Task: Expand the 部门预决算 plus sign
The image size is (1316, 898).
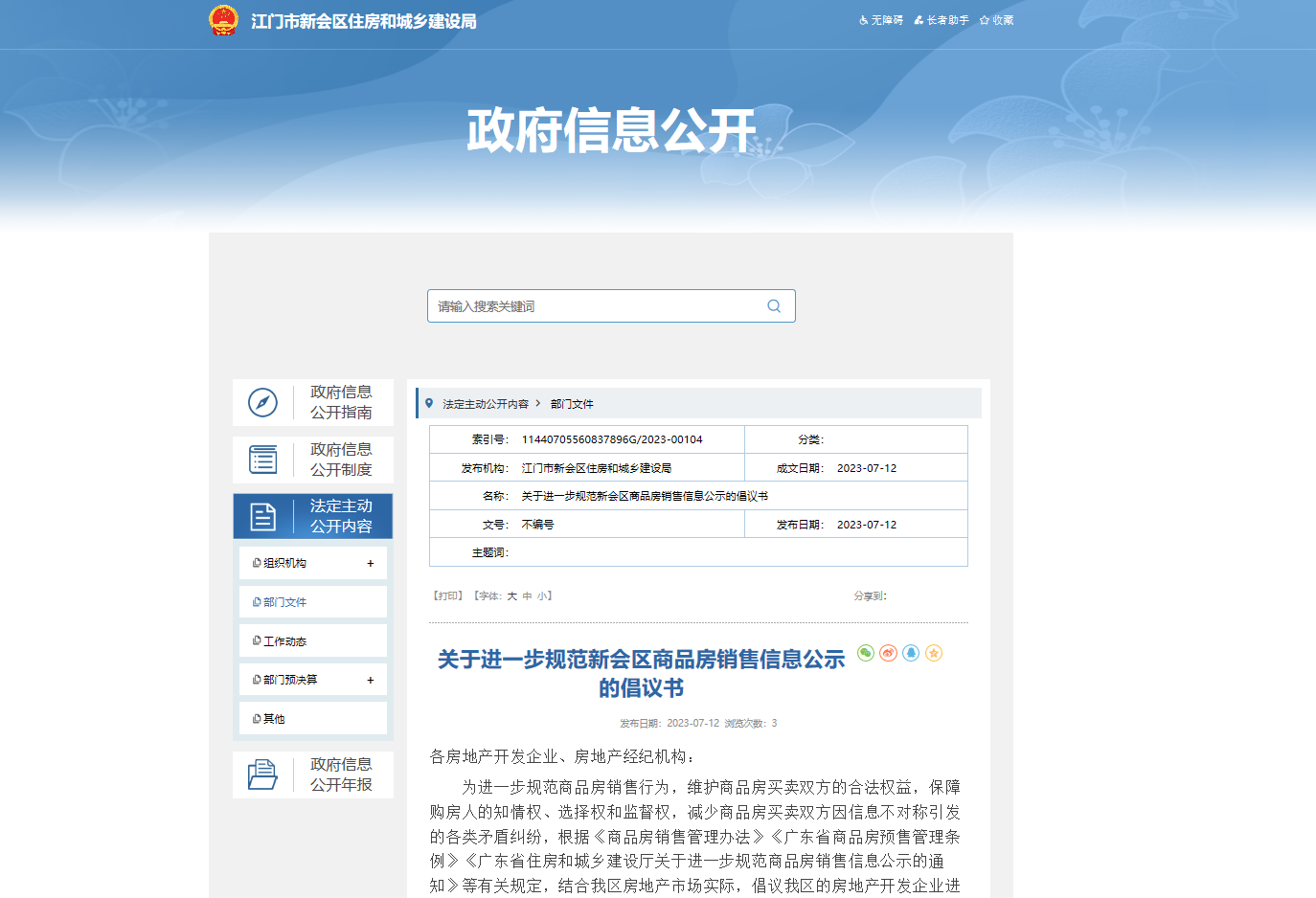Action: click(371, 680)
